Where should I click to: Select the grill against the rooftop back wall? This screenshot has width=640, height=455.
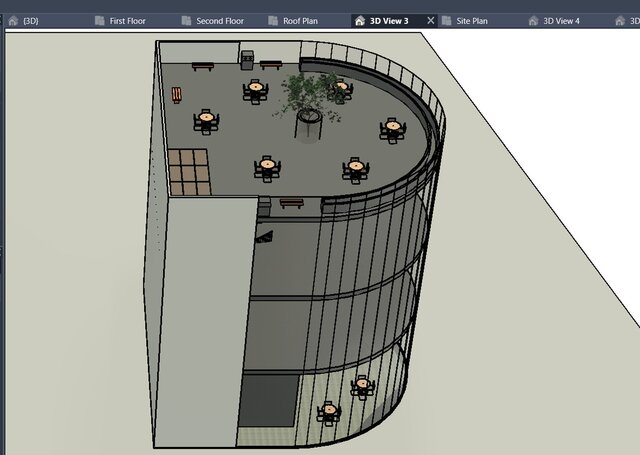point(247,60)
